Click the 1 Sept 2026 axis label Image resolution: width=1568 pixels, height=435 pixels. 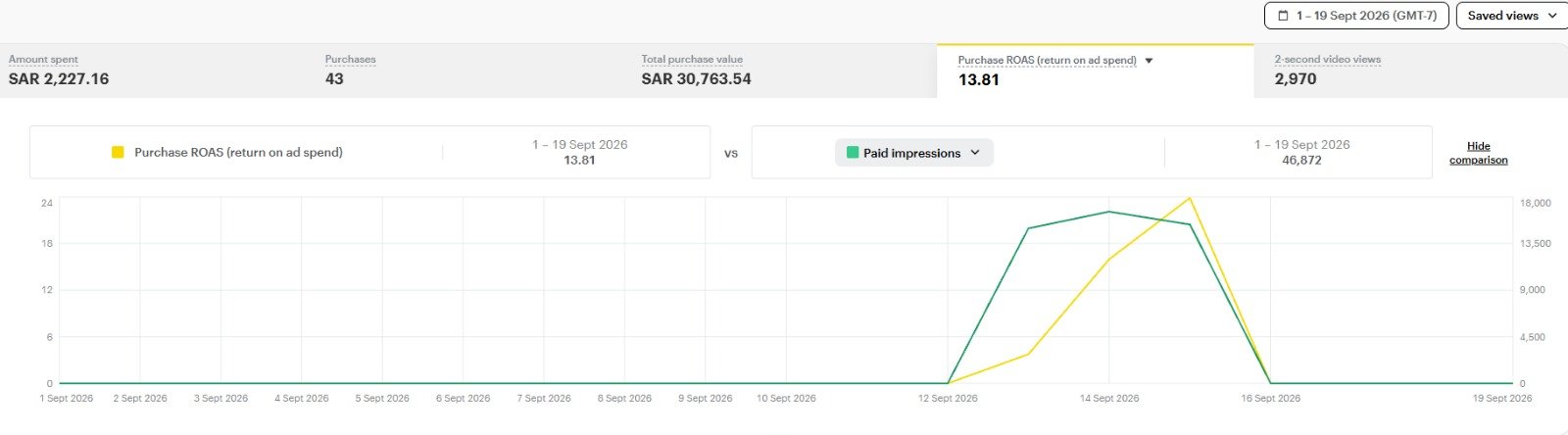point(67,399)
